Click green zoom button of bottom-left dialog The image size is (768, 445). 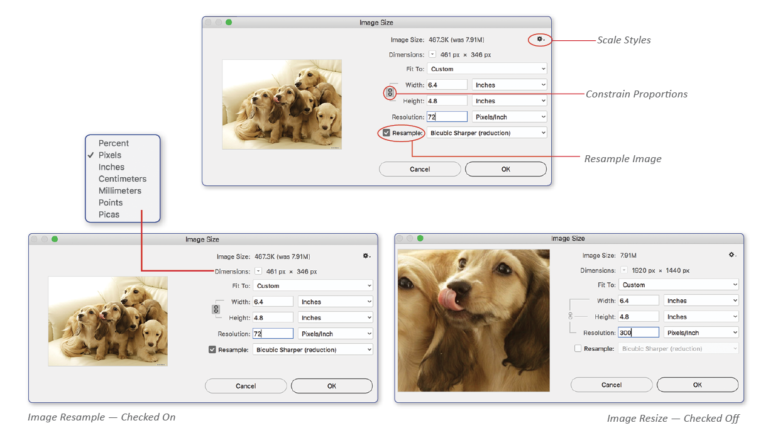54,239
